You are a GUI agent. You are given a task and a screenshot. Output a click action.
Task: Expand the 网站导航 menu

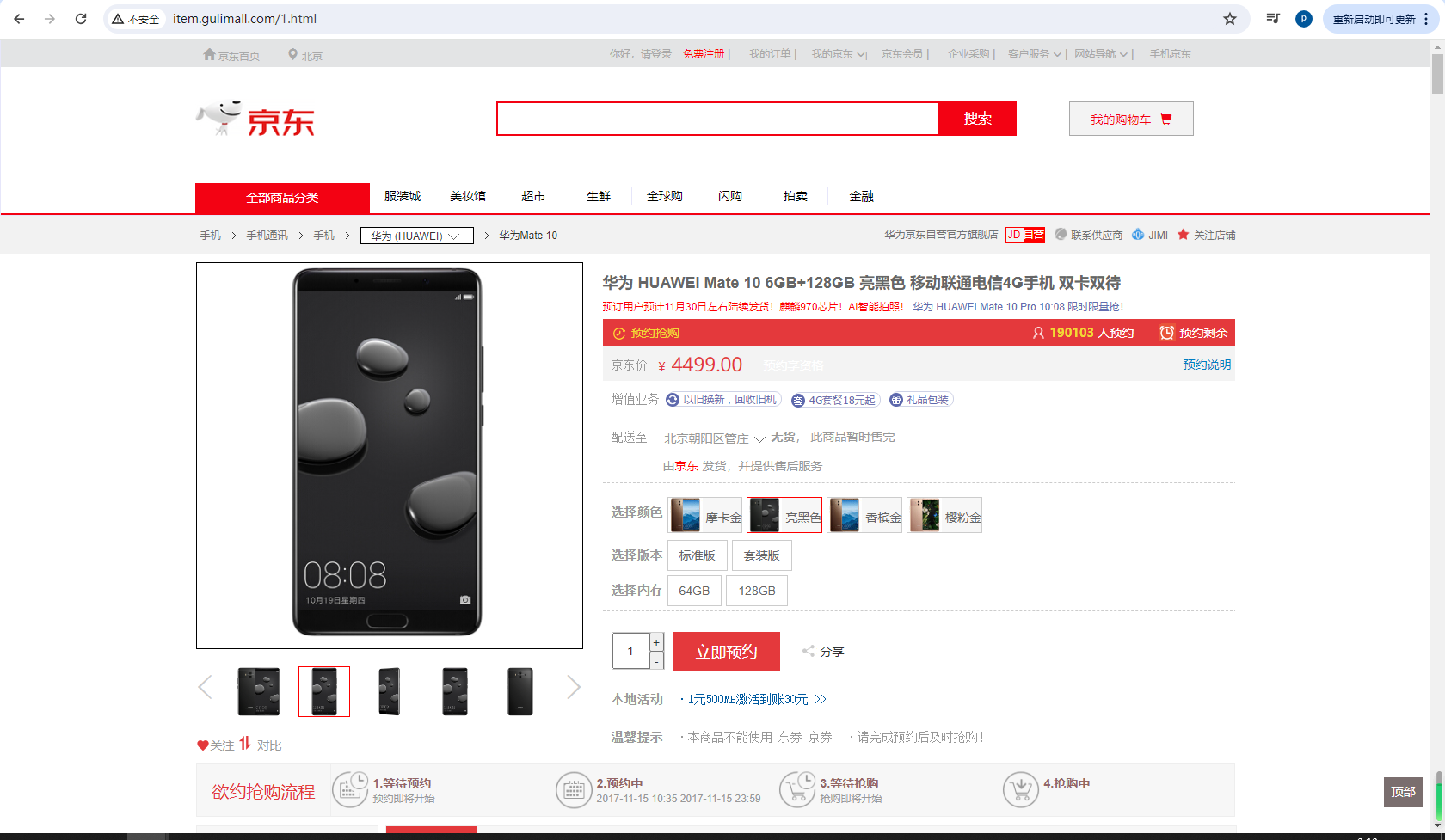pos(1101,54)
